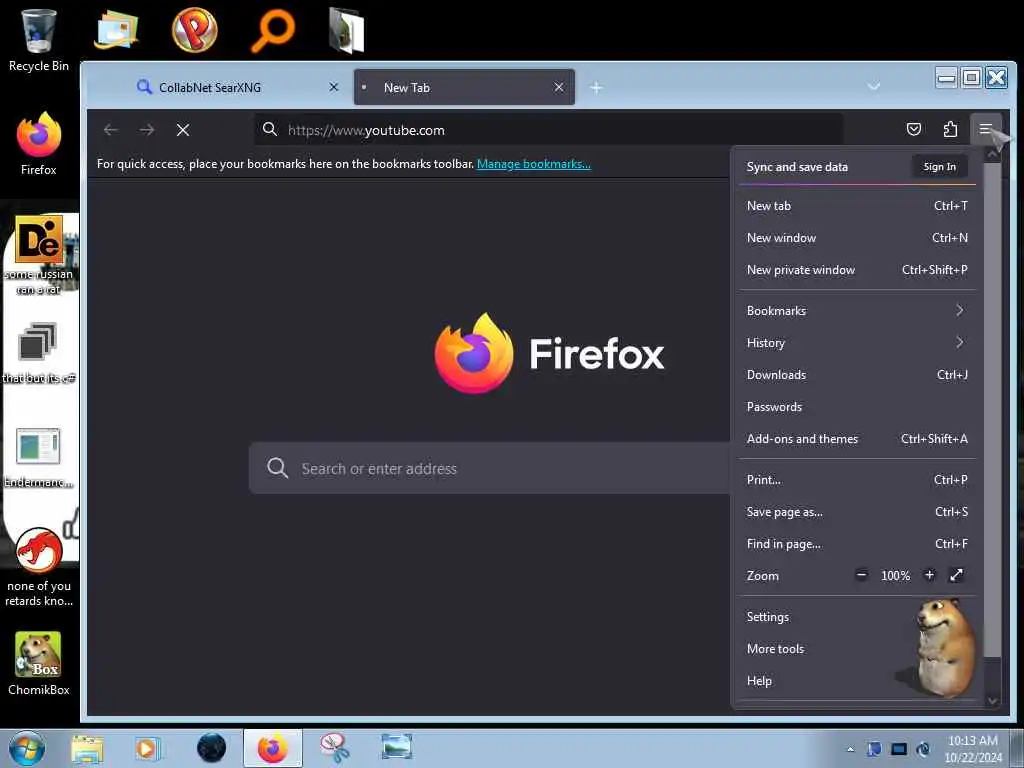This screenshot has height=768, width=1024.
Task: Open the Recycle Bin desktop icon
Action: pos(39,39)
